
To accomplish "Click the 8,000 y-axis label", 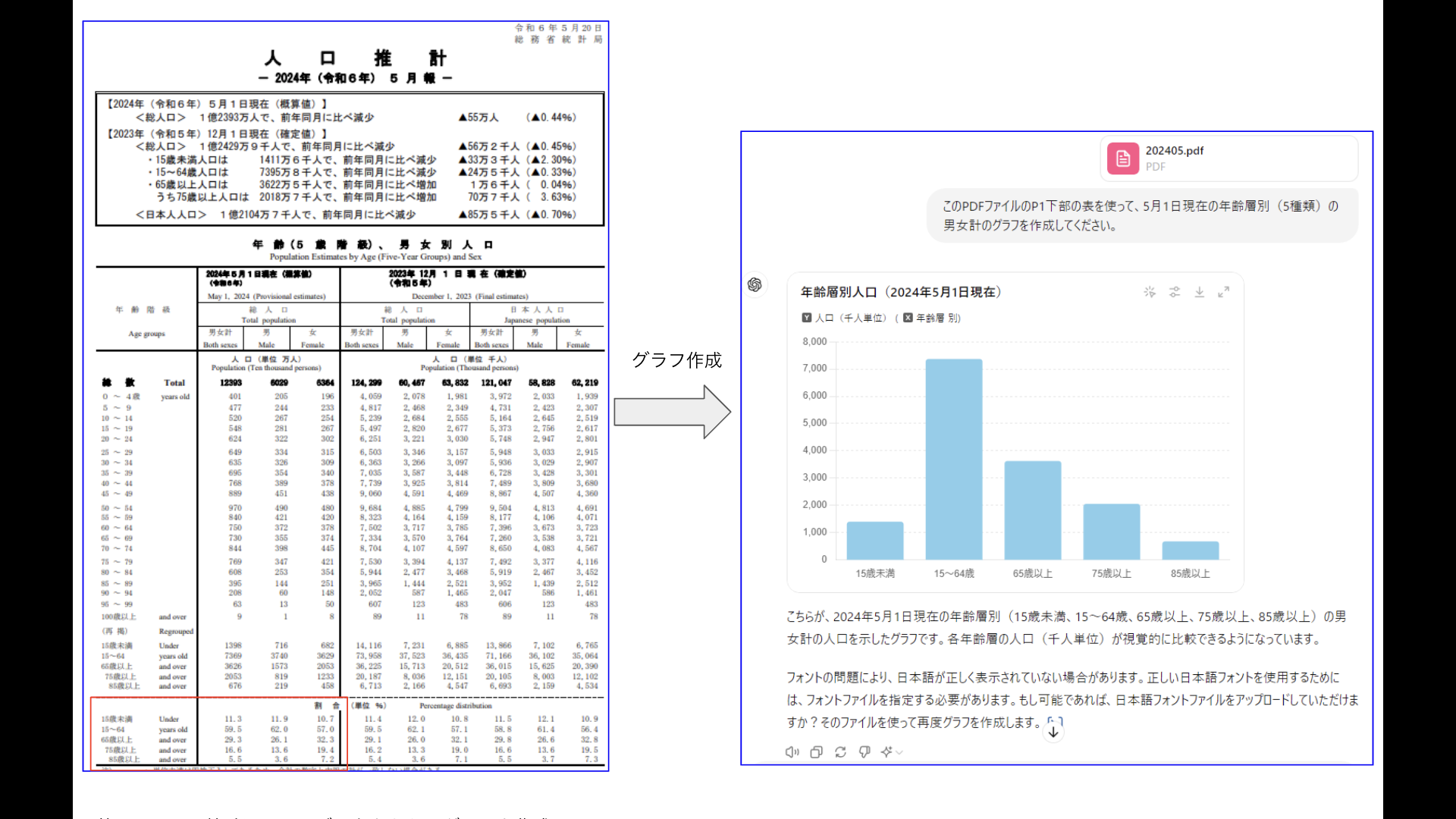I will [814, 341].
